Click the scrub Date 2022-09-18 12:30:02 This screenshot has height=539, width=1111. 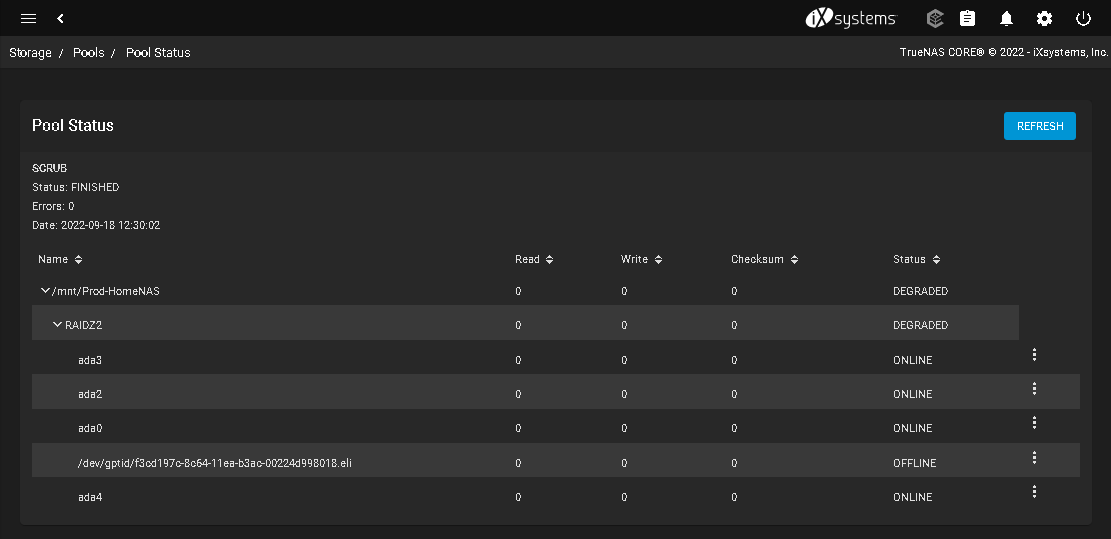[x=96, y=225]
